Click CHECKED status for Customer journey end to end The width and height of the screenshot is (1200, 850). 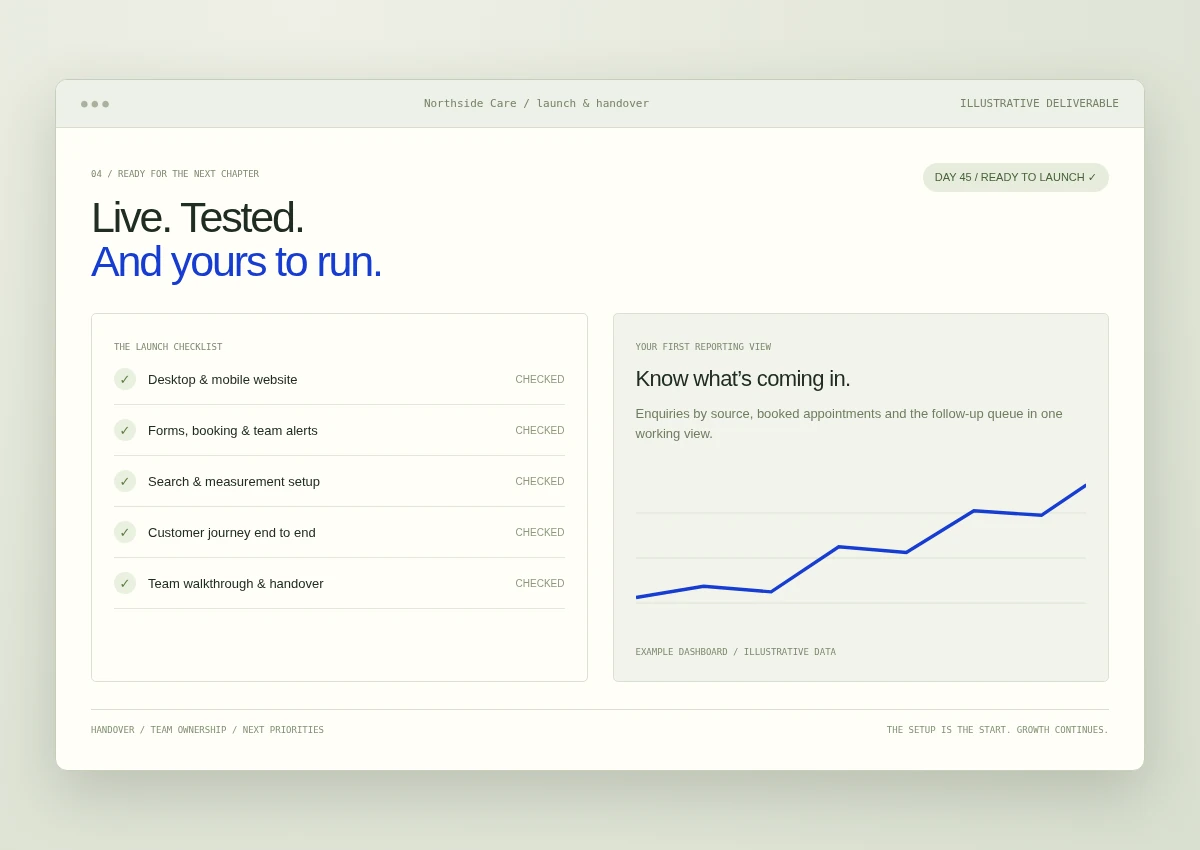[540, 532]
